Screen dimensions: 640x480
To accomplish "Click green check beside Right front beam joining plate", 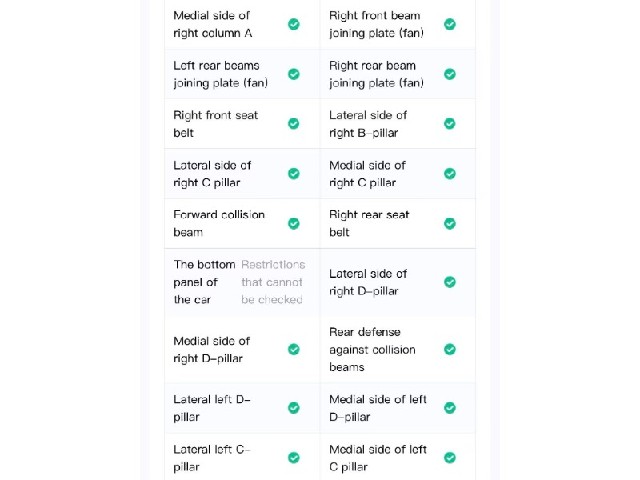I will pyautogui.click(x=450, y=24).
